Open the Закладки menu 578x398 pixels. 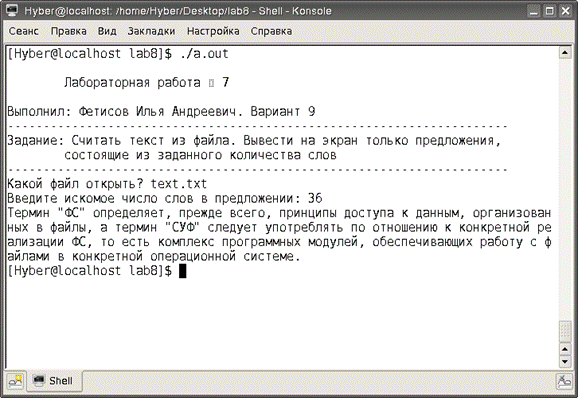coord(151,31)
